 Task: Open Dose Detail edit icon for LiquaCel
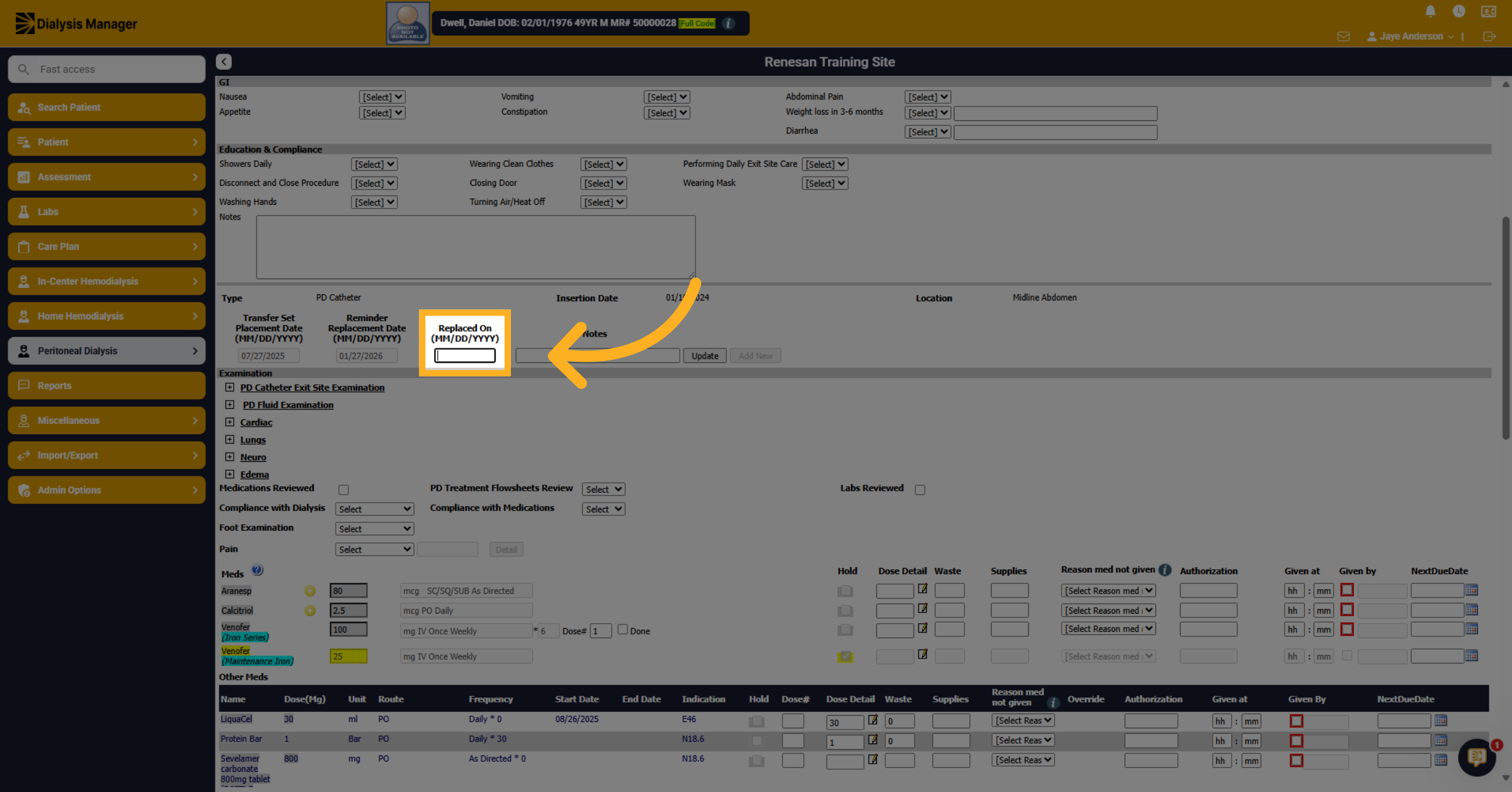click(873, 720)
